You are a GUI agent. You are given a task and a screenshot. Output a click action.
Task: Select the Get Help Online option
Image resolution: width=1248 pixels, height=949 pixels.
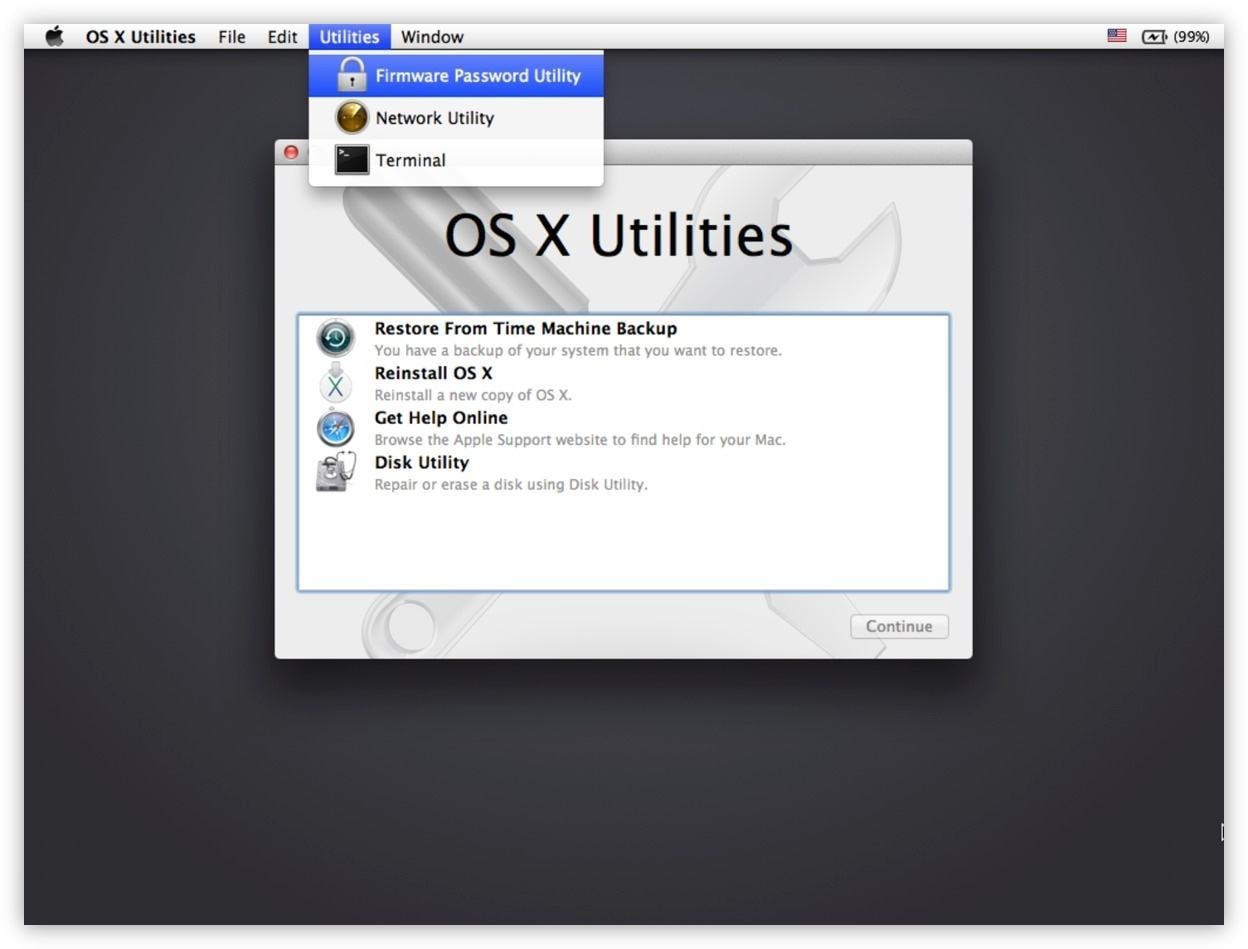623,428
